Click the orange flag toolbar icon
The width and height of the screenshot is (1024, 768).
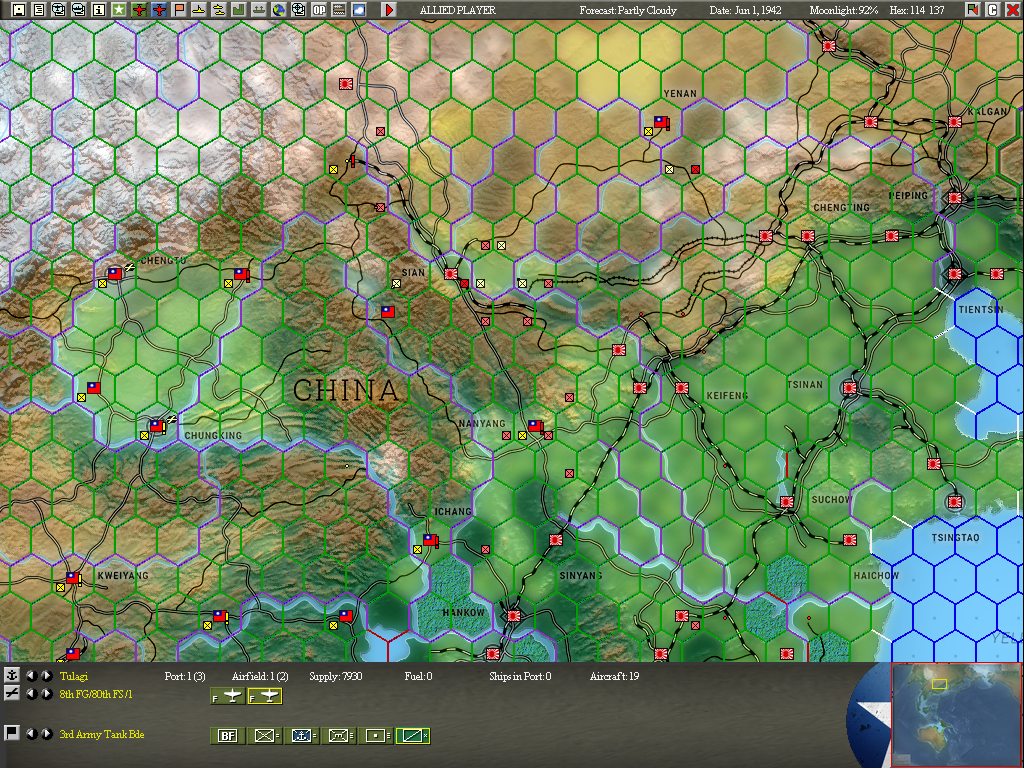point(179,10)
